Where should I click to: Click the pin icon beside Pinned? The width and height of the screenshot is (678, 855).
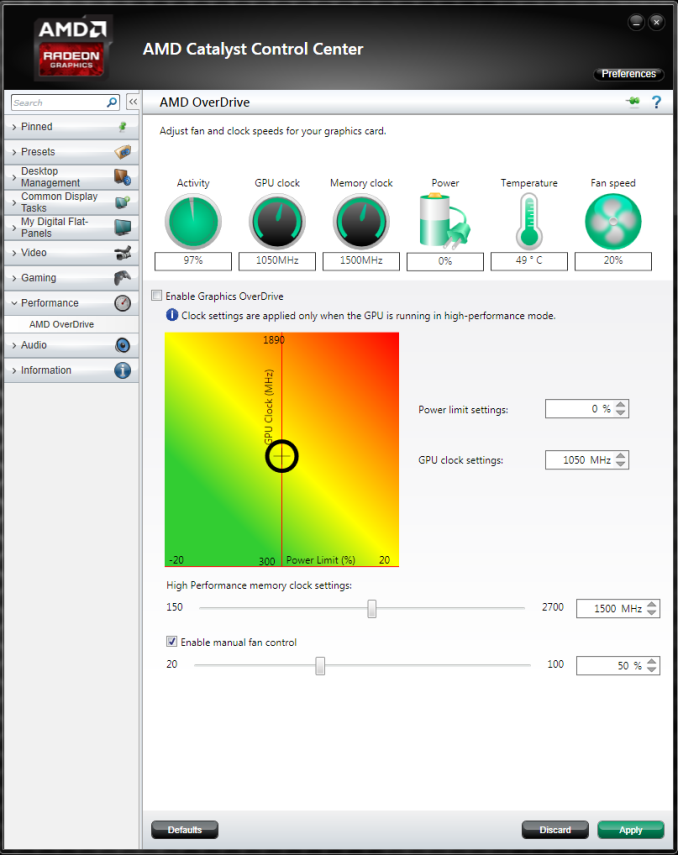(x=123, y=127)
